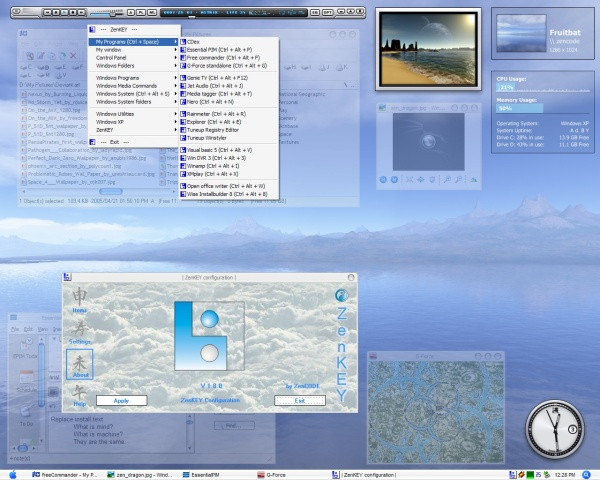This screenshot has height=480, width=600.
Task: Launch Rainmeter from the submenu
Action: [228, 114]
